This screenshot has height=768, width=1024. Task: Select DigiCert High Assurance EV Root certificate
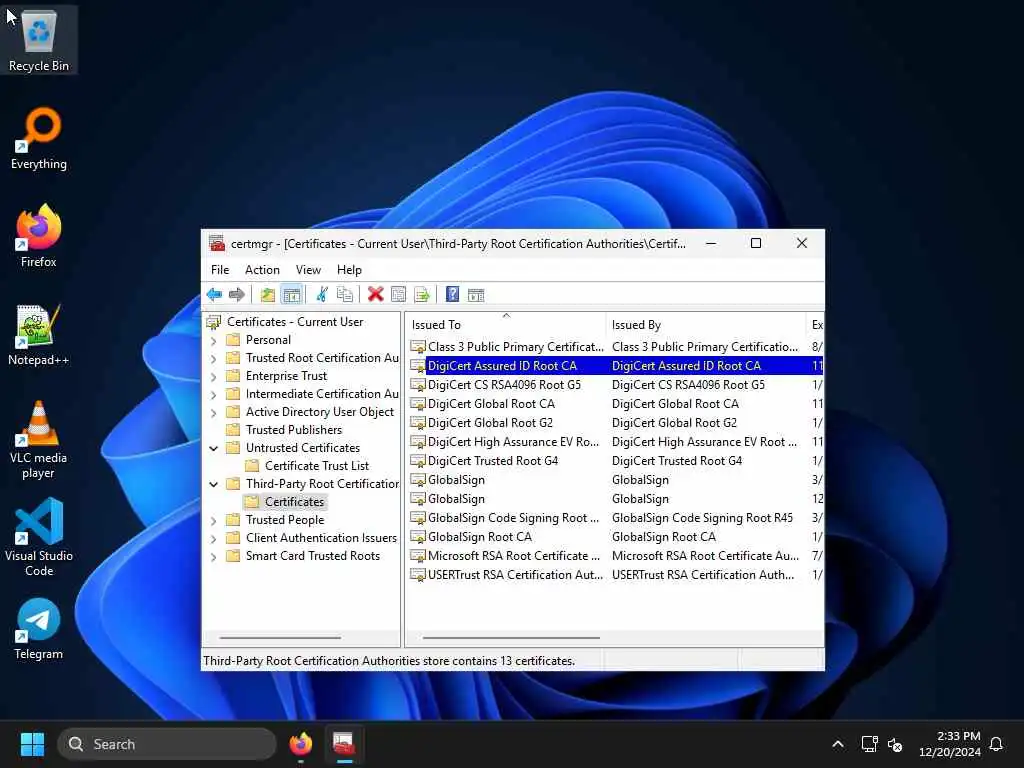[614, 441]
